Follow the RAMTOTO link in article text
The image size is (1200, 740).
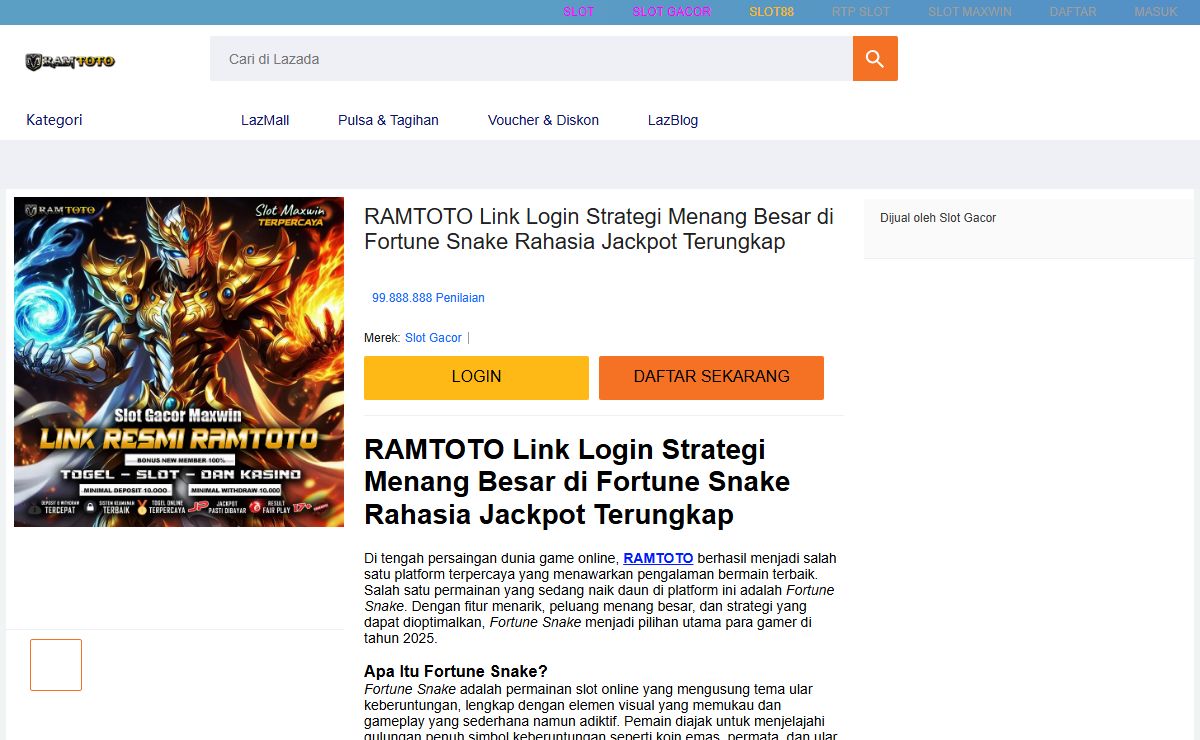click(658, 558)
